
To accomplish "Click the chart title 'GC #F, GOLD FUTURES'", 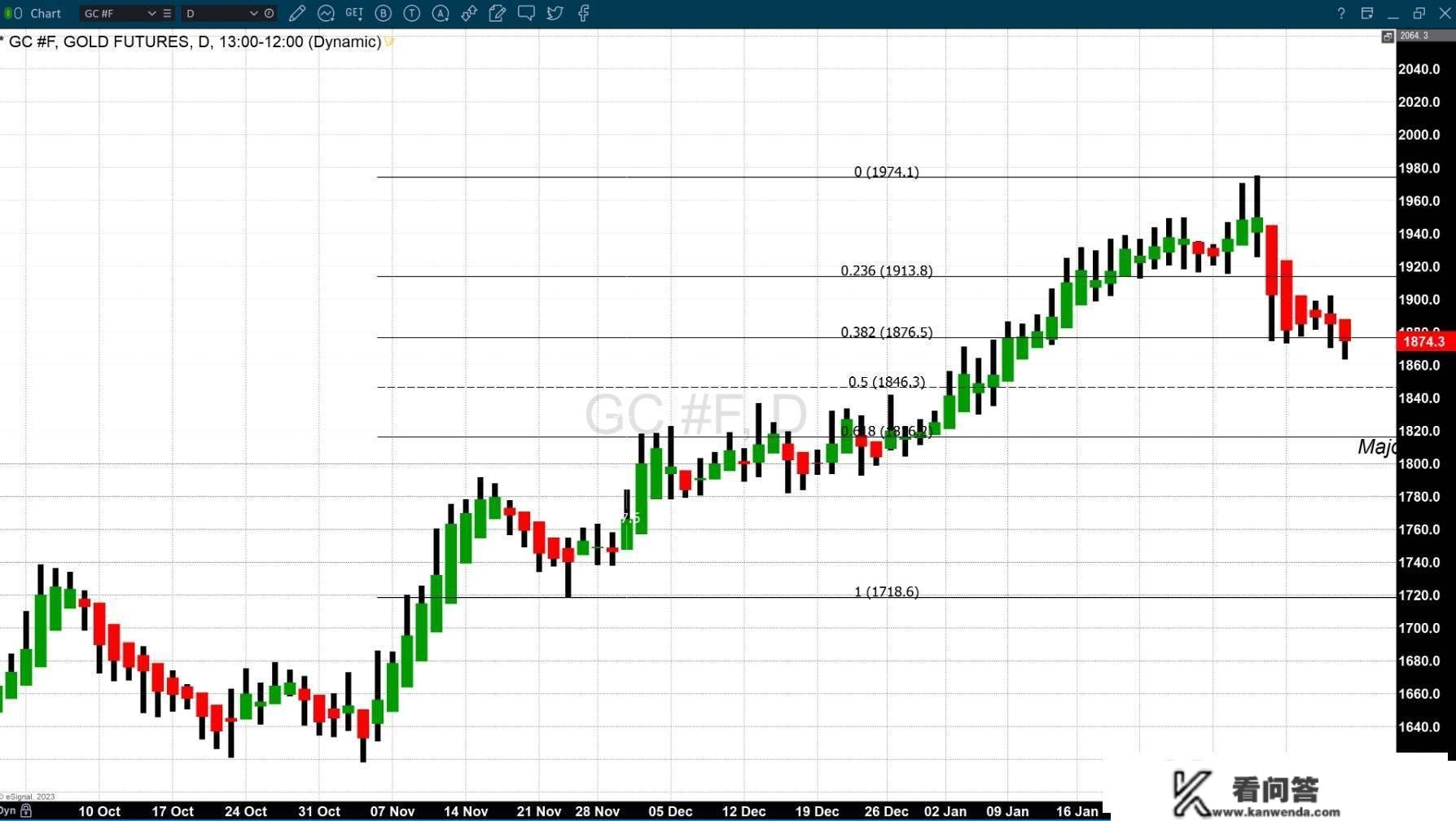I will (99, 42).
